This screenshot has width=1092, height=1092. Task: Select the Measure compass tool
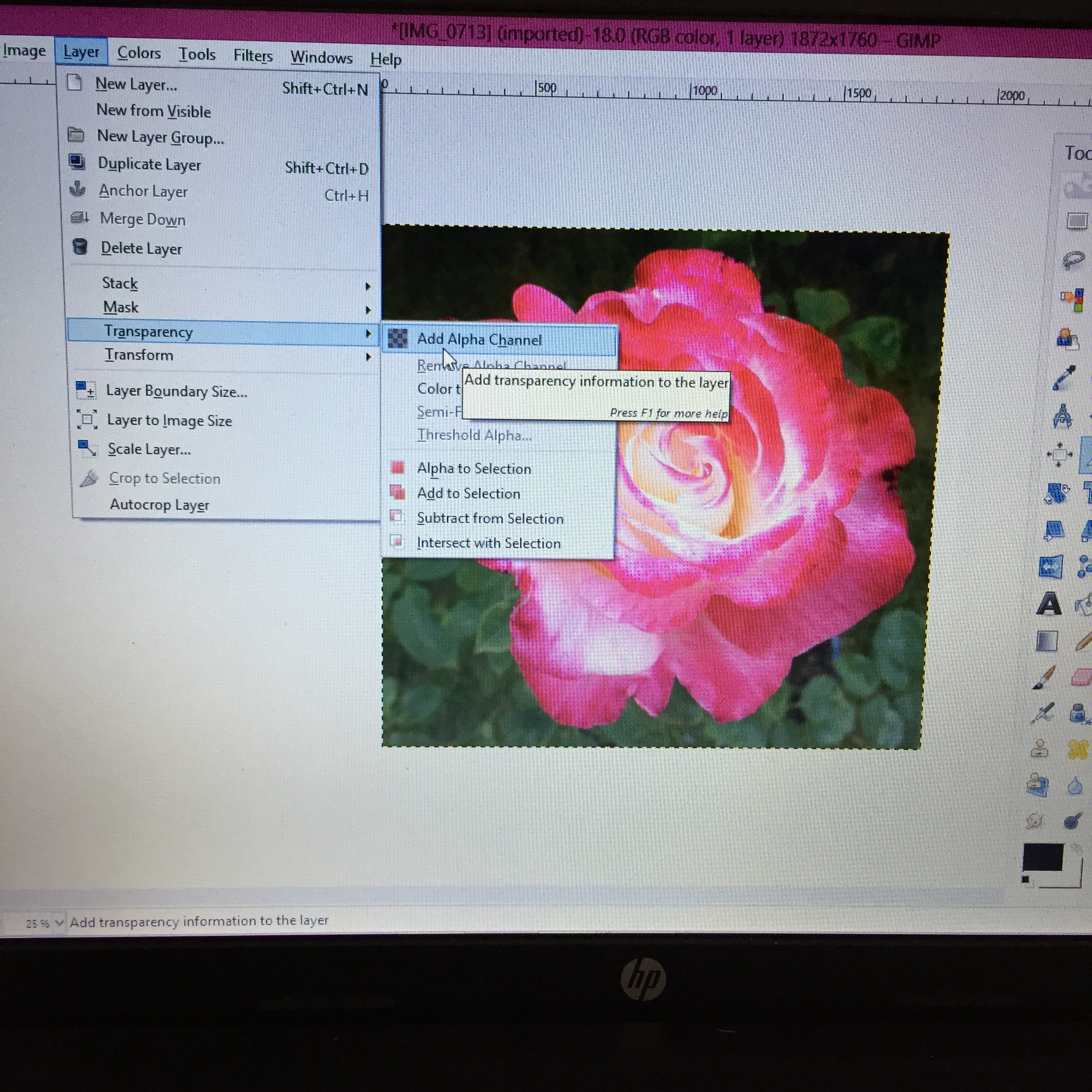1063,417
